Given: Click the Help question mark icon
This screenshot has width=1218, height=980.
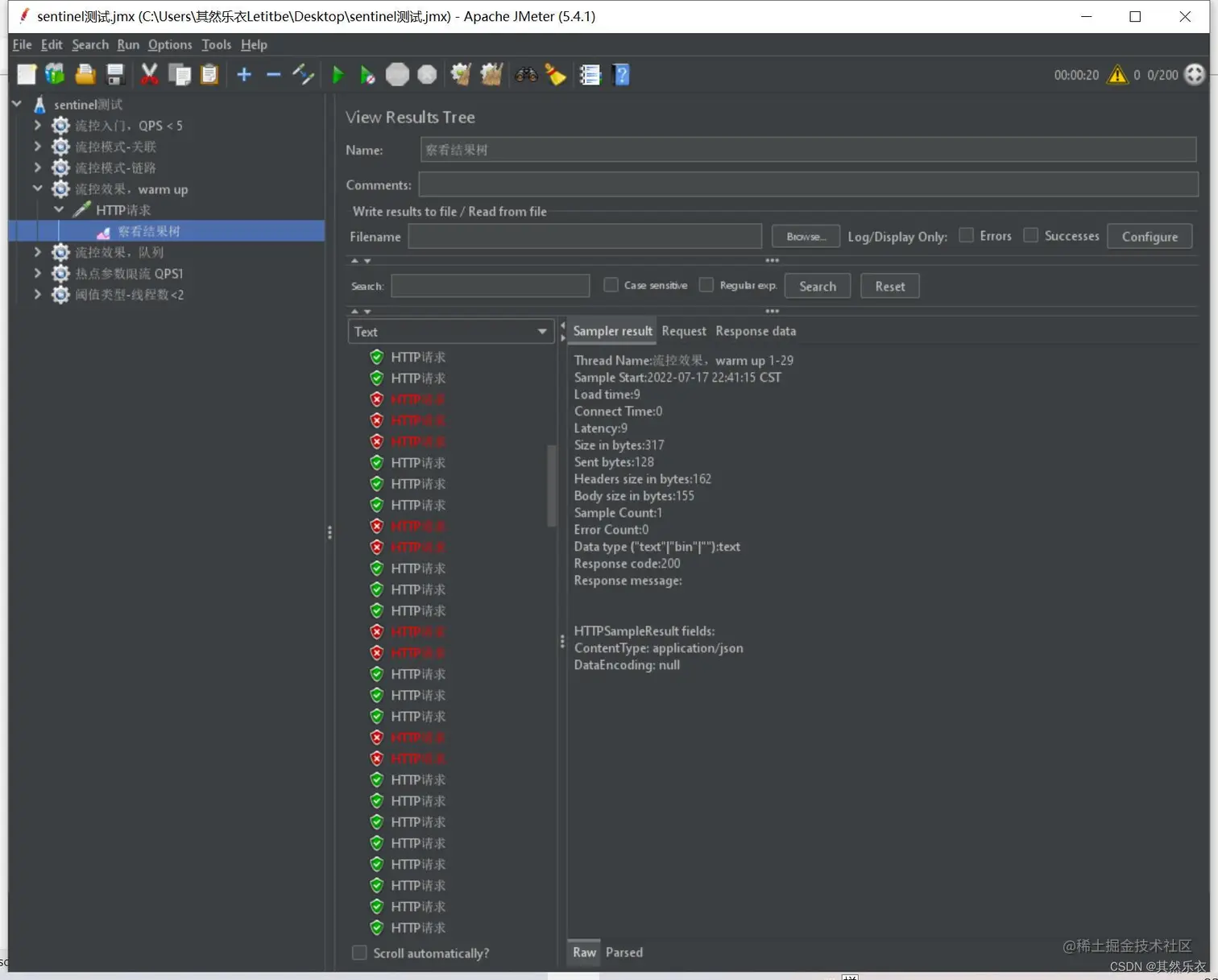Looking at the screenshot, I should click(621, 75).
